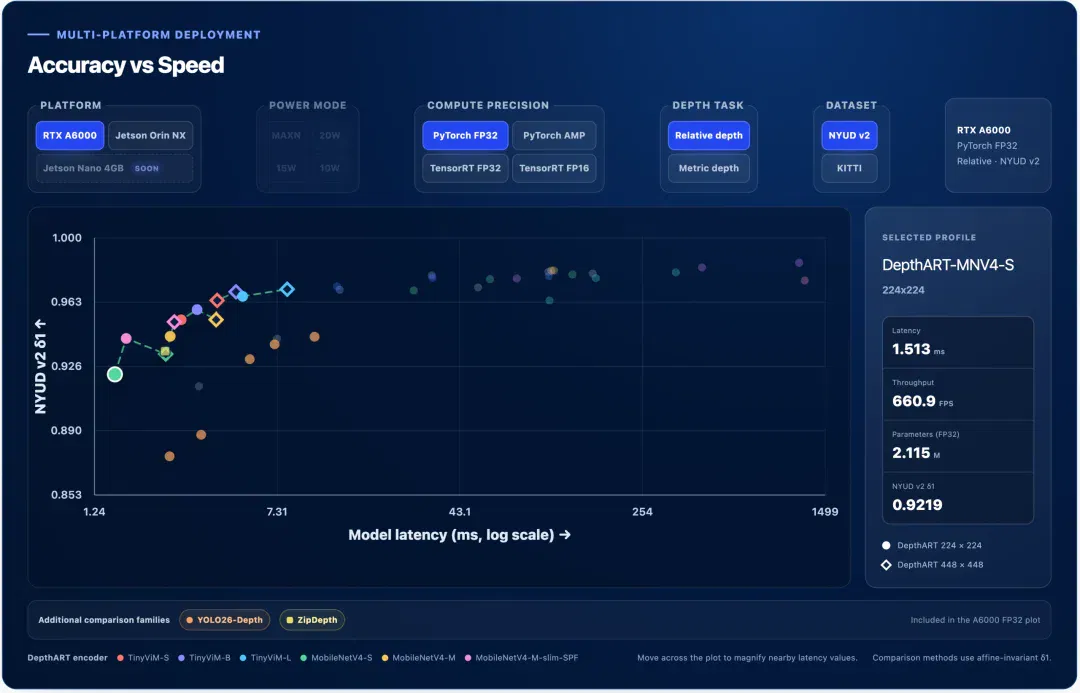Click the DepthART 448 × 448 legend marker
Screen dimensions: 1080x693
(886, 565)
